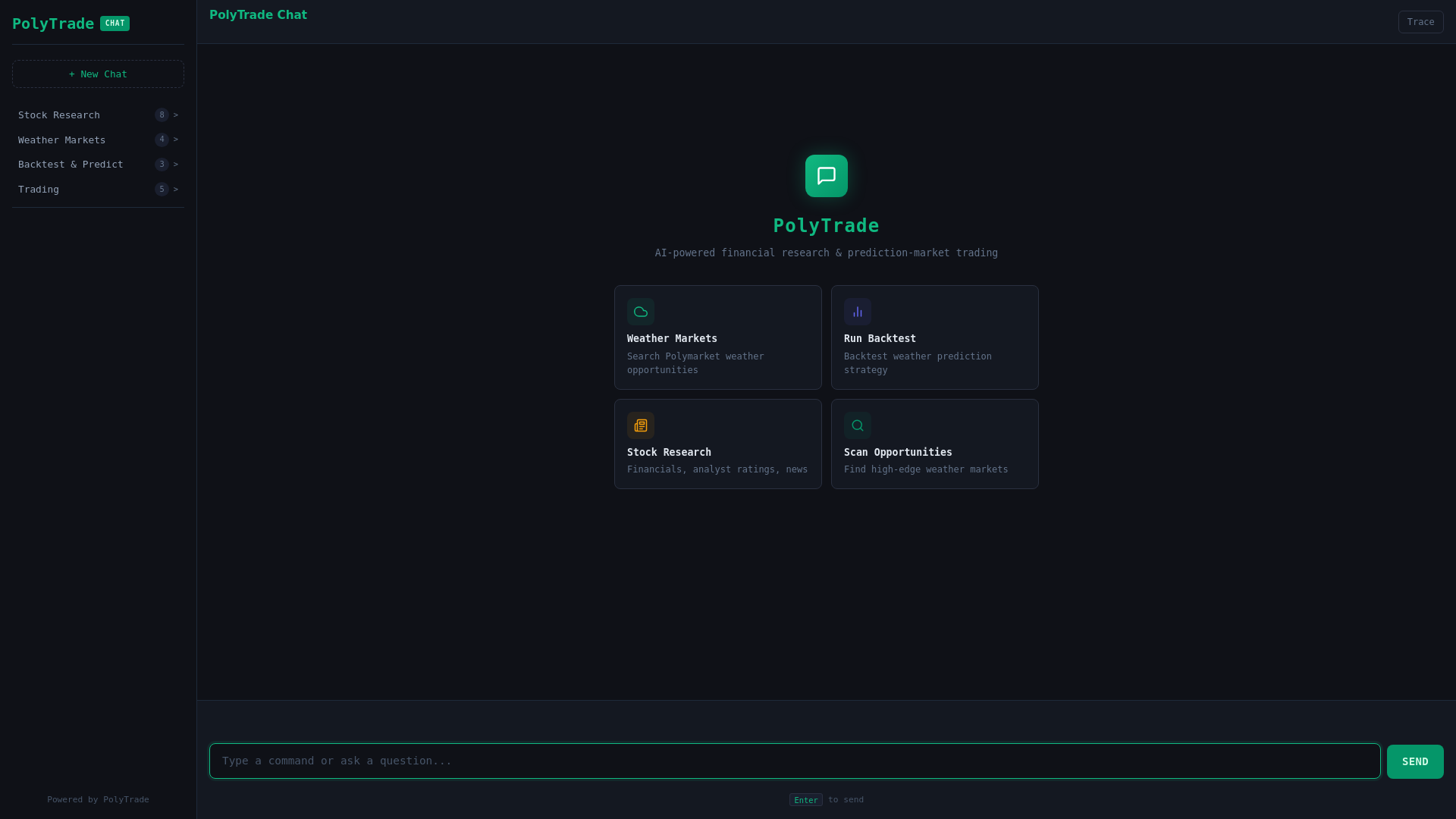Open the Trace panel button
This screenshot has width=1456, height=819.
coord(1420,22)
